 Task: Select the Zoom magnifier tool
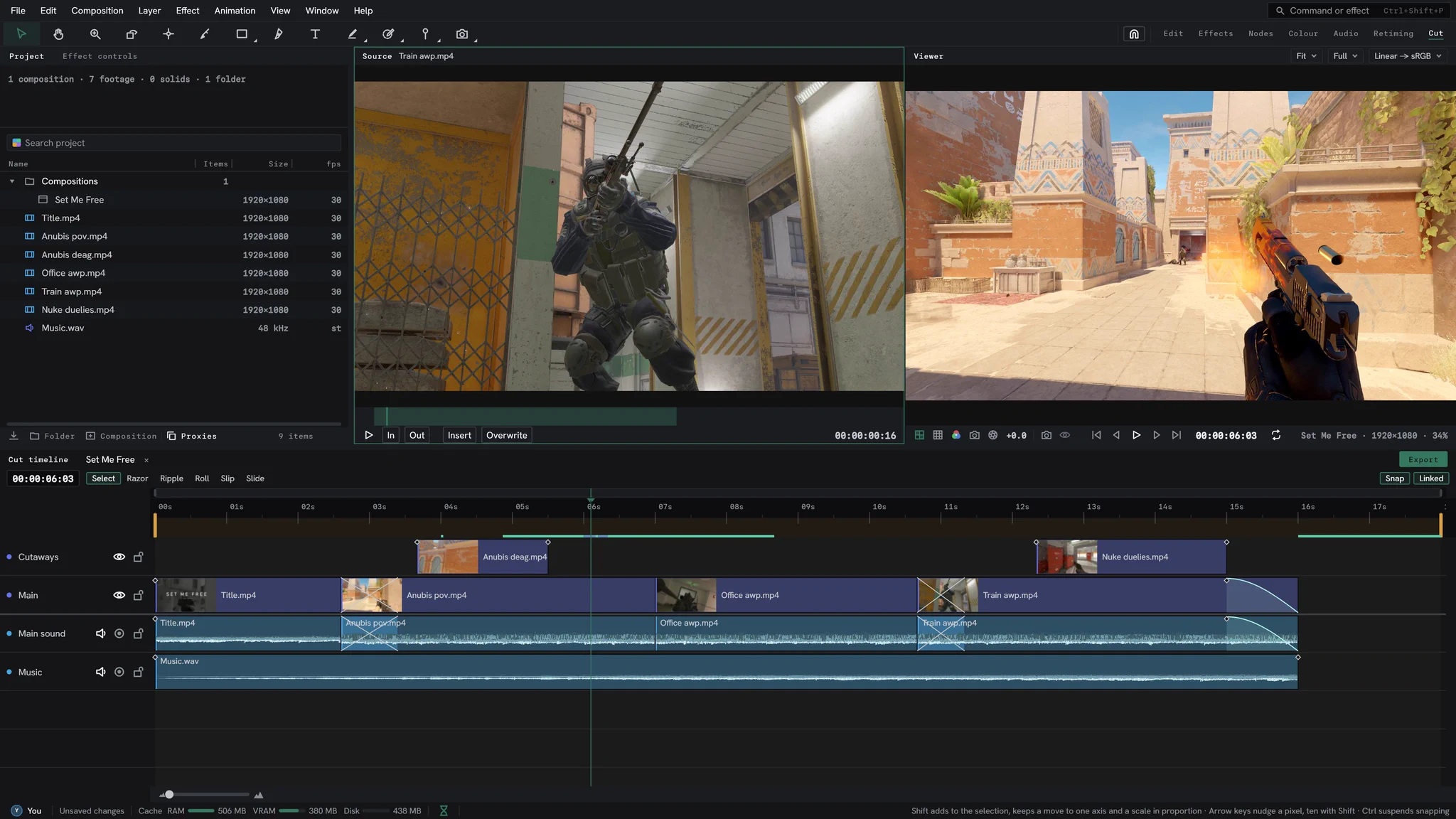pyautogui.click(x=95, y=34)
